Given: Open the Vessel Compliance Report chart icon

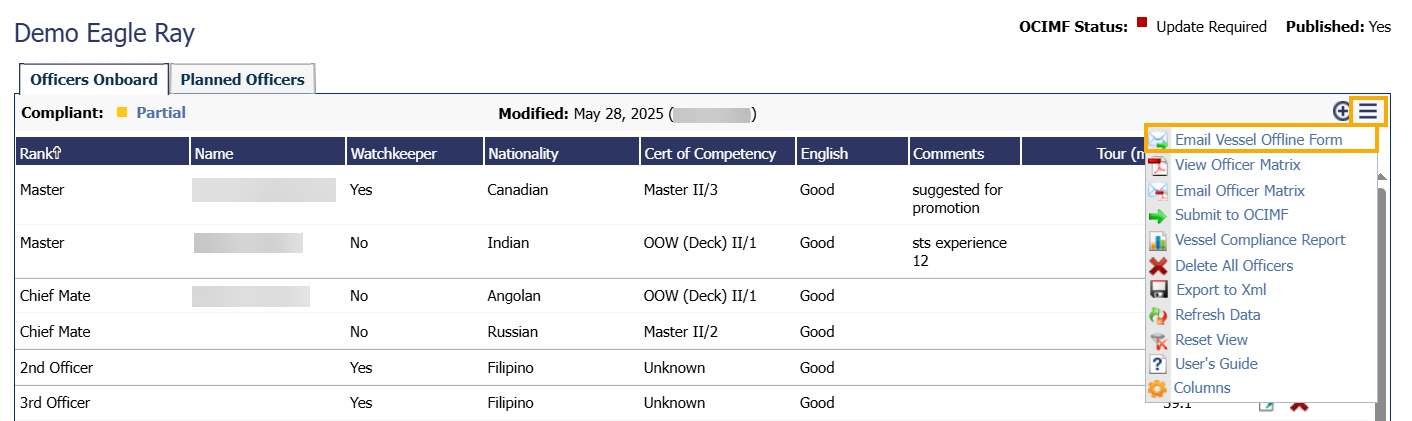Looking at the screenshot, I should pyautogui.click(x=1158, y=240).
